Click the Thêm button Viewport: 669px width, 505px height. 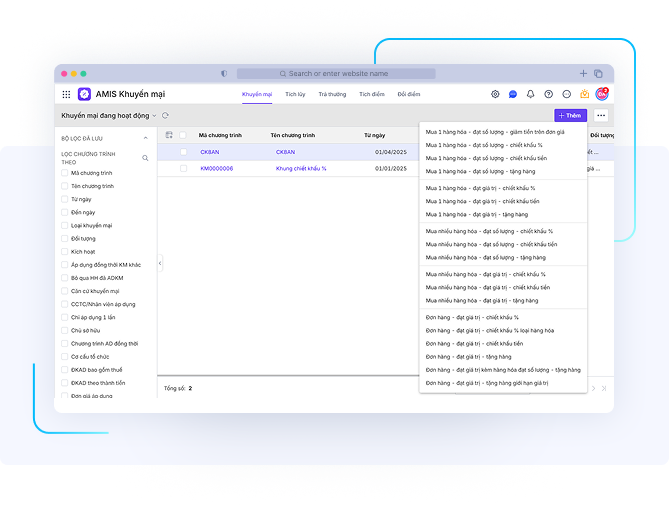(570, 116)
